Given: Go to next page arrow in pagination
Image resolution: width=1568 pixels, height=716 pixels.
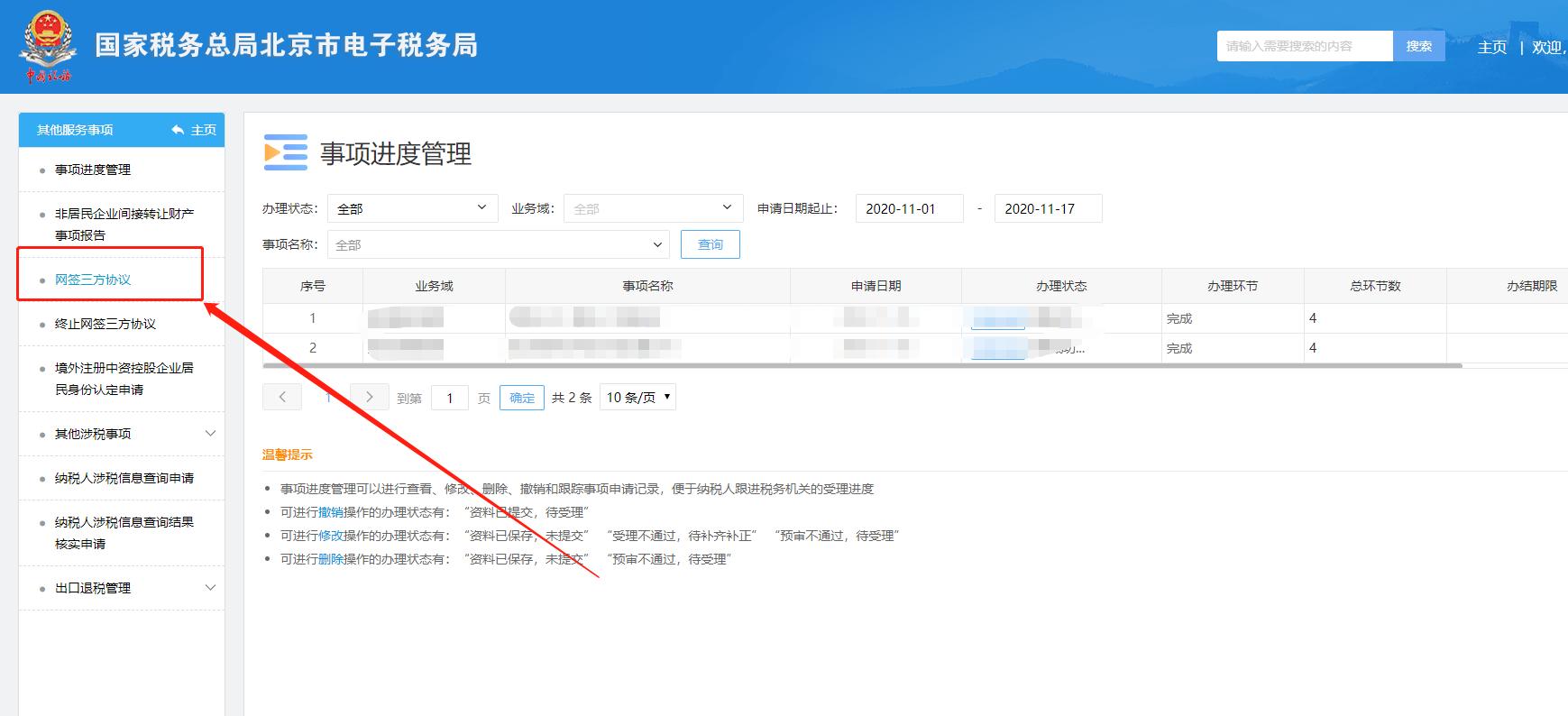Looking at the screenshot, I should (x=369, y=397).
